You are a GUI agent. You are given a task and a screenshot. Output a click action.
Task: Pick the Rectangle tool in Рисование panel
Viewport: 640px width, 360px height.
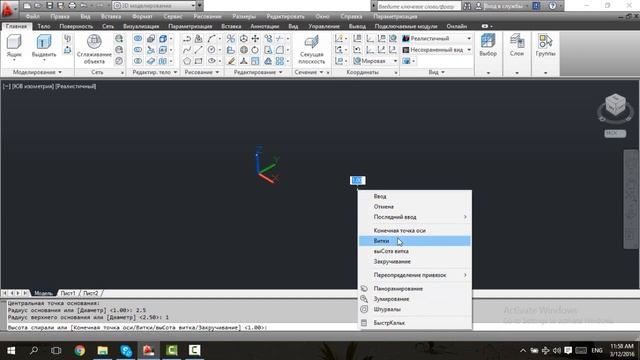(x=198, y=61)
